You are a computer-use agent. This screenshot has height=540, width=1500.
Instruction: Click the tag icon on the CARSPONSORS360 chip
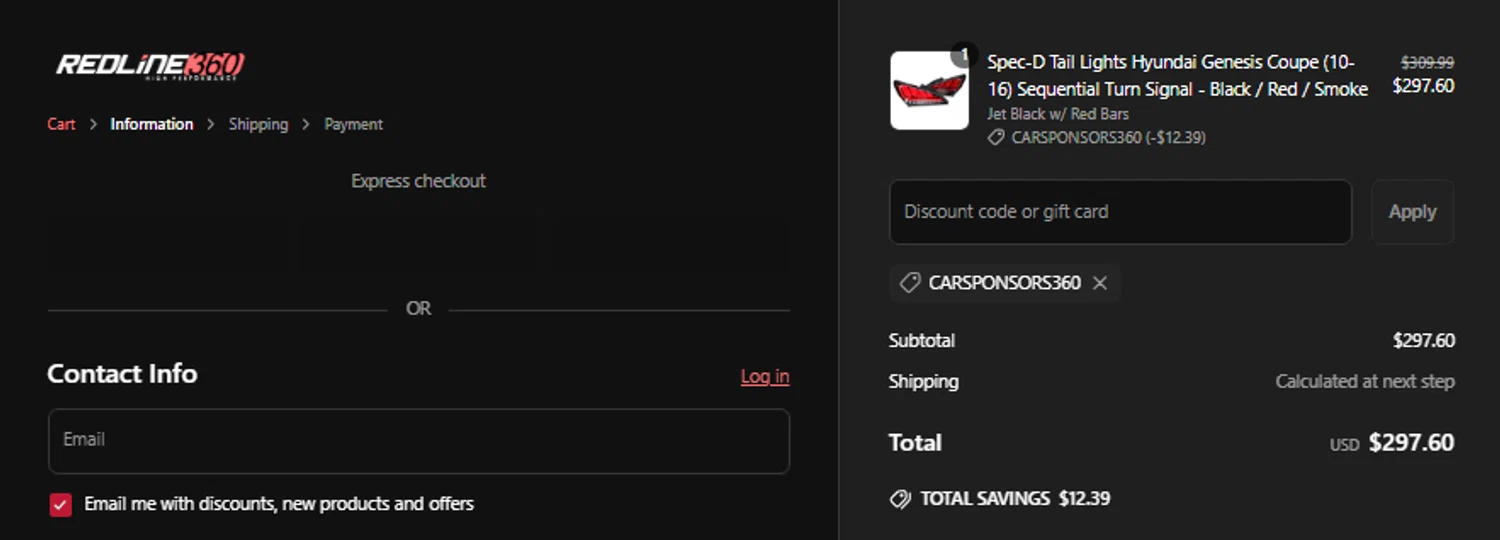[x=909, y=283]
